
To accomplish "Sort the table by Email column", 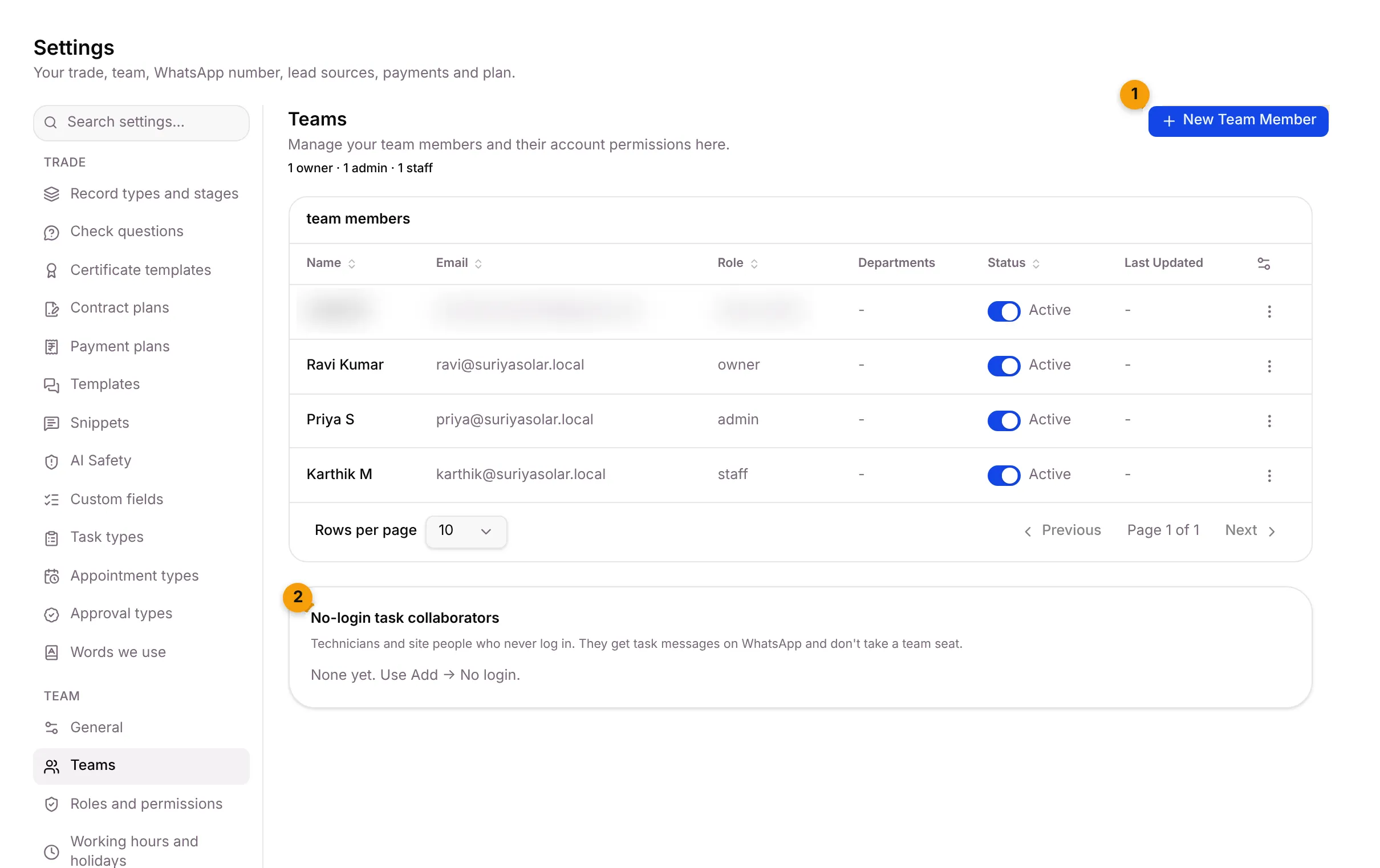I will pos(459,263).
